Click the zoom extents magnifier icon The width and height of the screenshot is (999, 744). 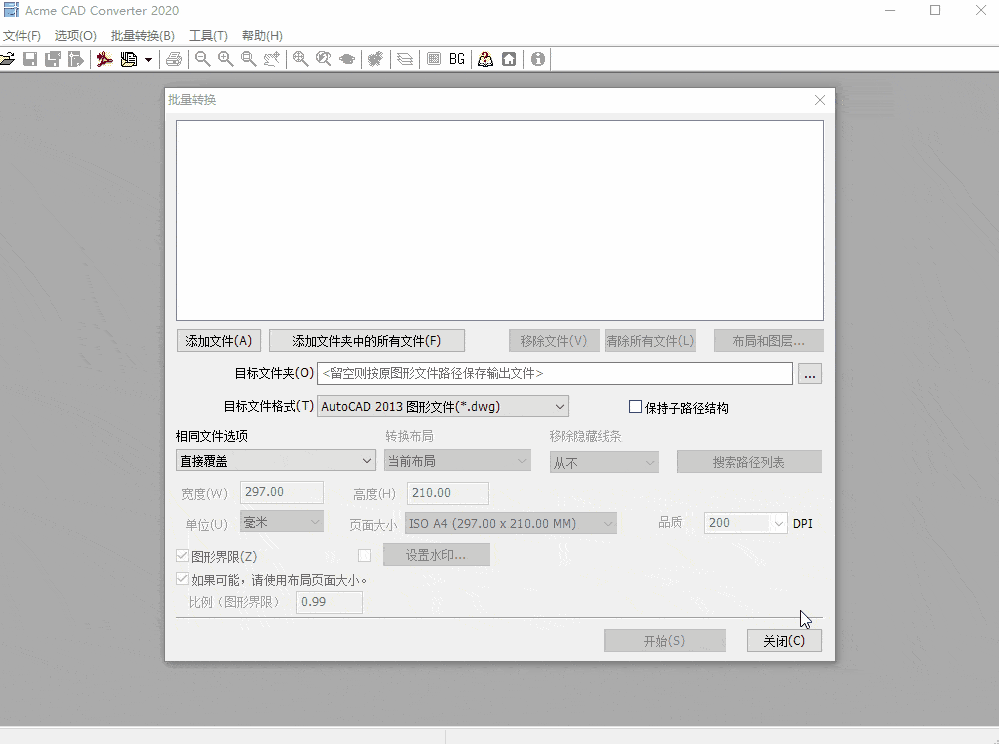pyautogui.click(x=301, y=59)
